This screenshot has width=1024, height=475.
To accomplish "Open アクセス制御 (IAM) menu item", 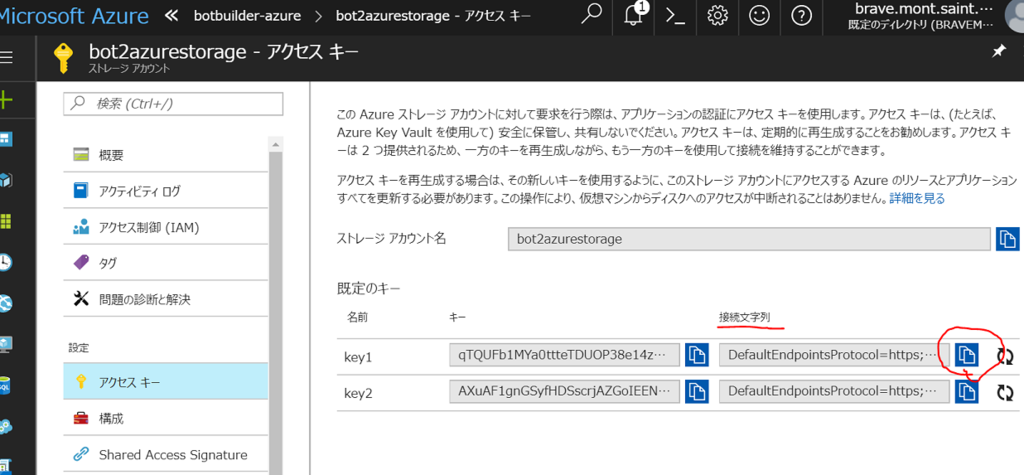I will coord(165,227).
